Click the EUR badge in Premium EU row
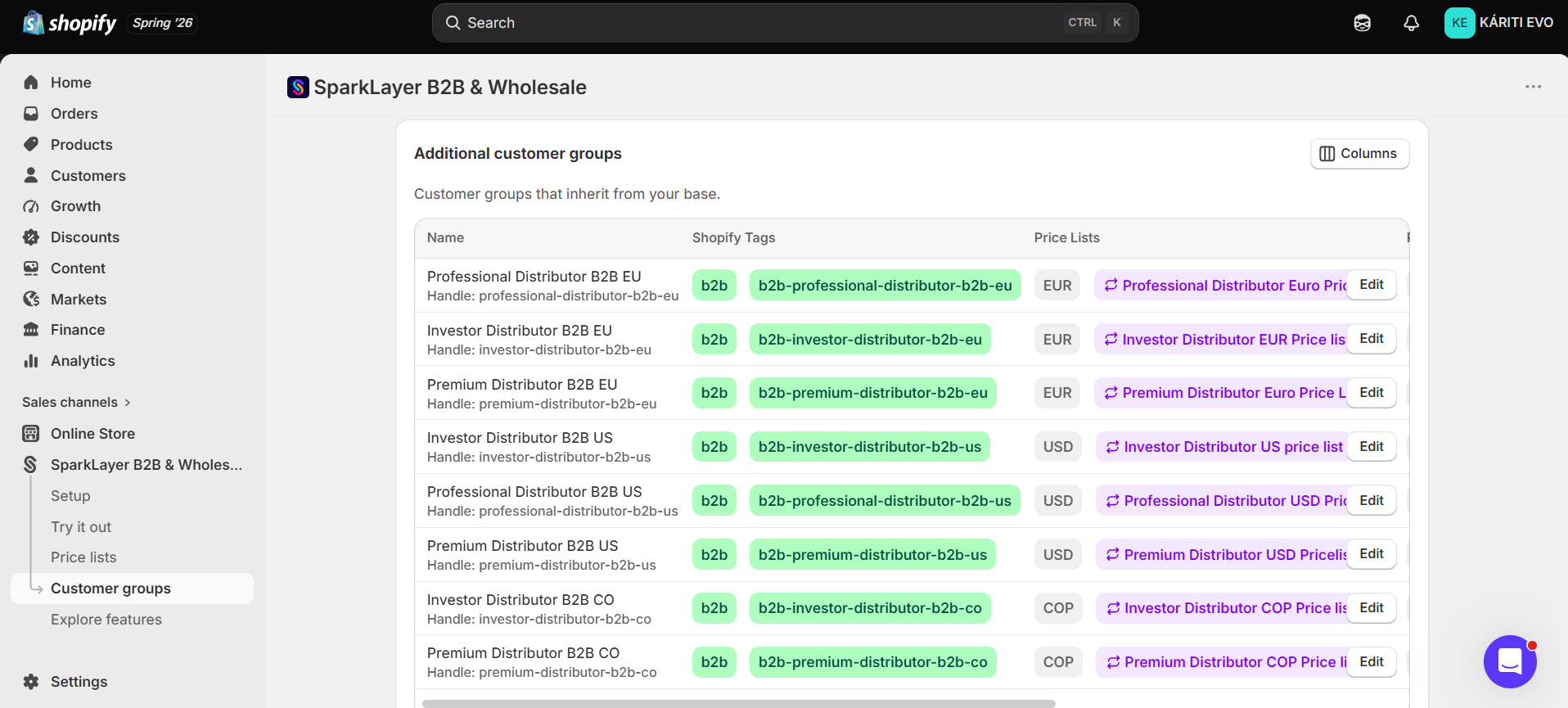The image size is (1568, 708). [1057, 393]
